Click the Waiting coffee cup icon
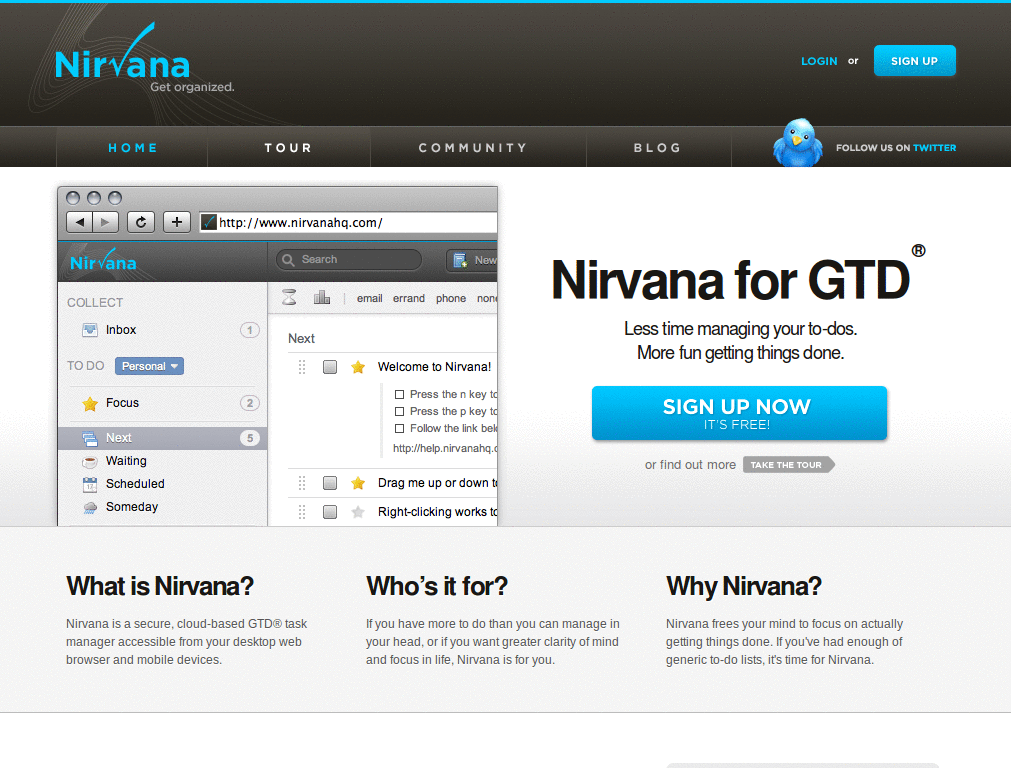 (x=89, y=462)
